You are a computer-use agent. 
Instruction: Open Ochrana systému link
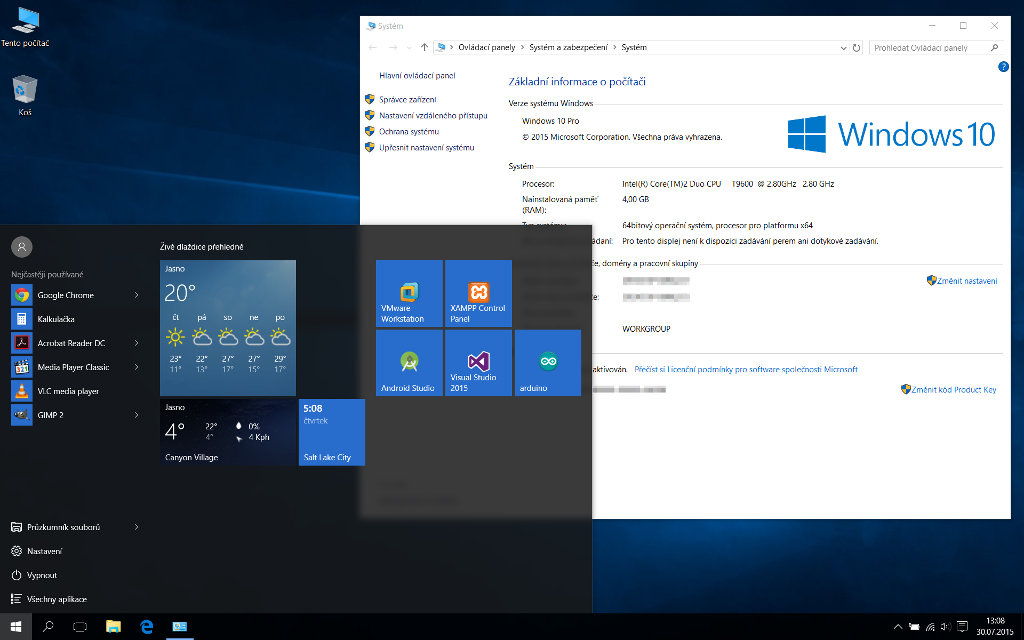click(409, 131)
